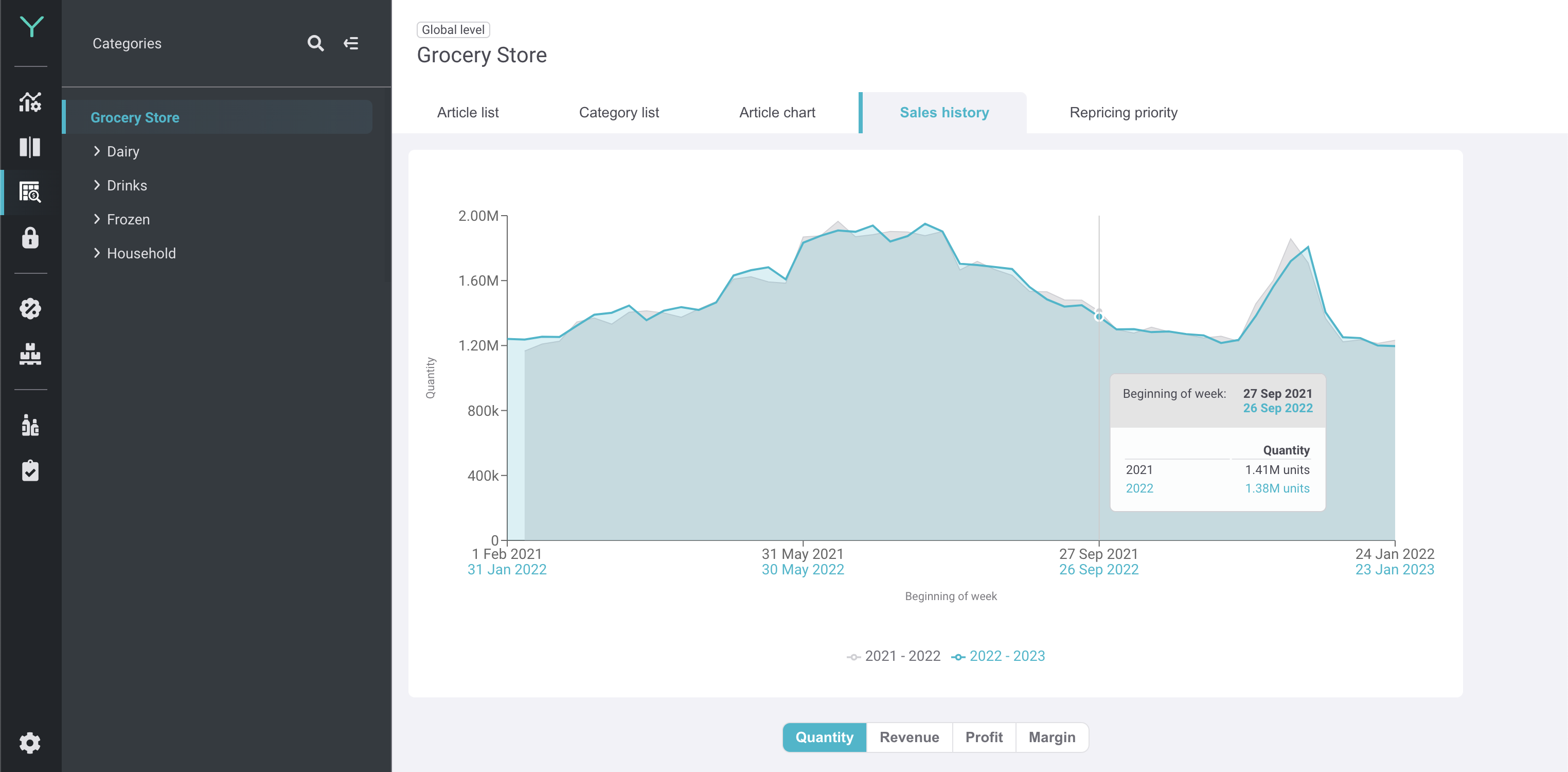Viewport: 1568px width, 772px height.
Task: Switch to the Sales history tab
Action: click(943, 113)
